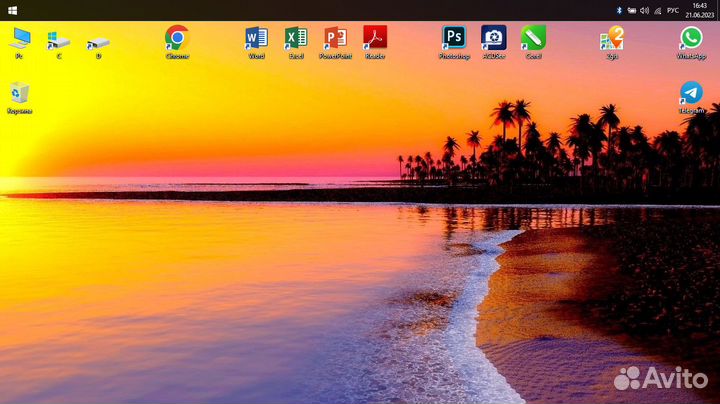Launch the WhatsApp shortcut

point(691,42)
